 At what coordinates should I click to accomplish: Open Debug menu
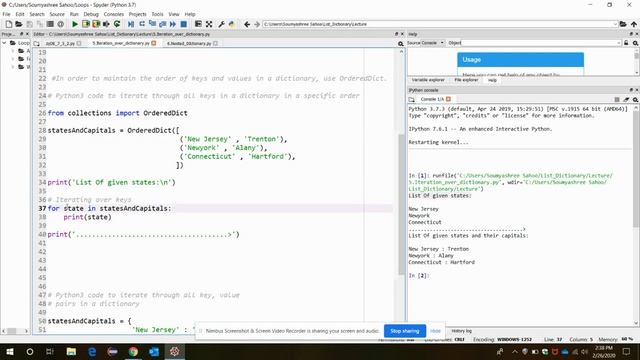pos(91,14)
